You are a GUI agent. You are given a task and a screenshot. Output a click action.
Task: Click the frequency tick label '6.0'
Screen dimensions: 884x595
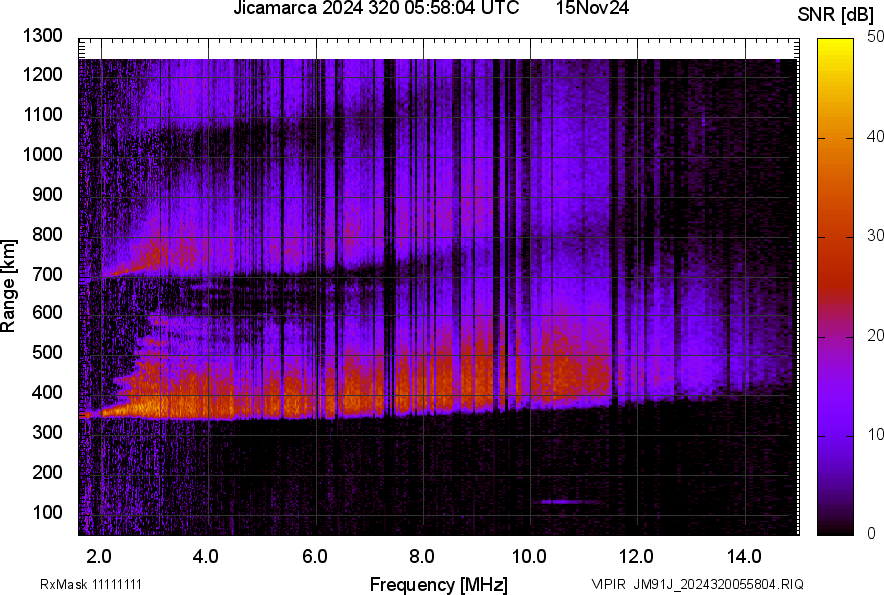coord(315,557)
